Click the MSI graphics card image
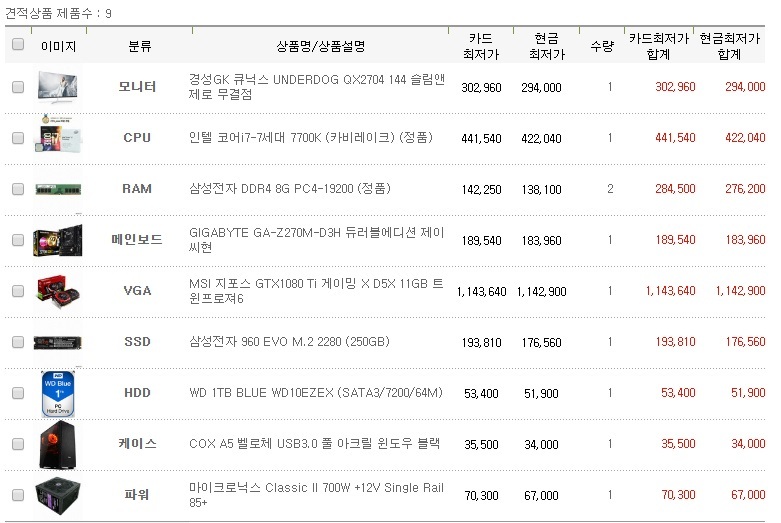 coord(58,290)
